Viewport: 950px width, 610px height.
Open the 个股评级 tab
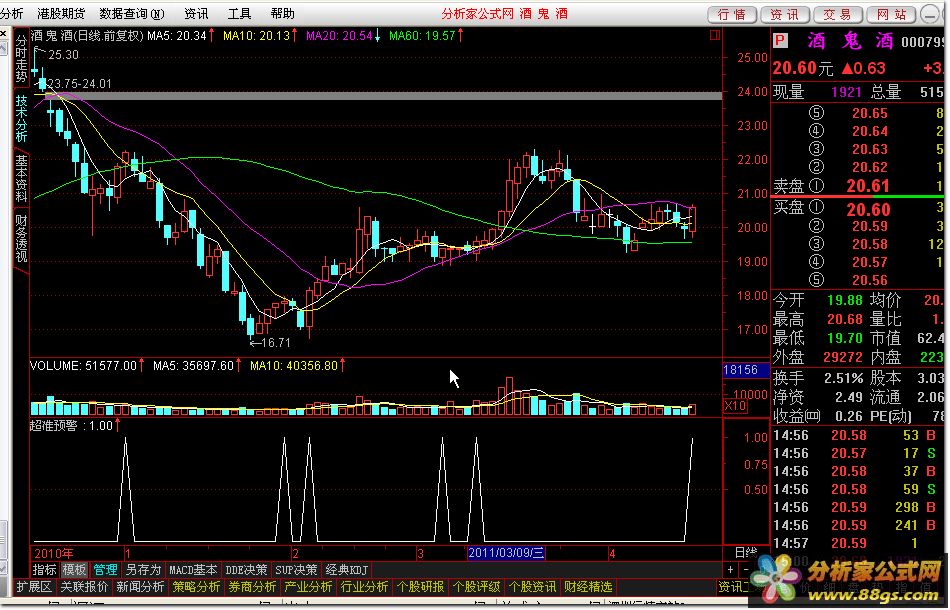(476, 587)
